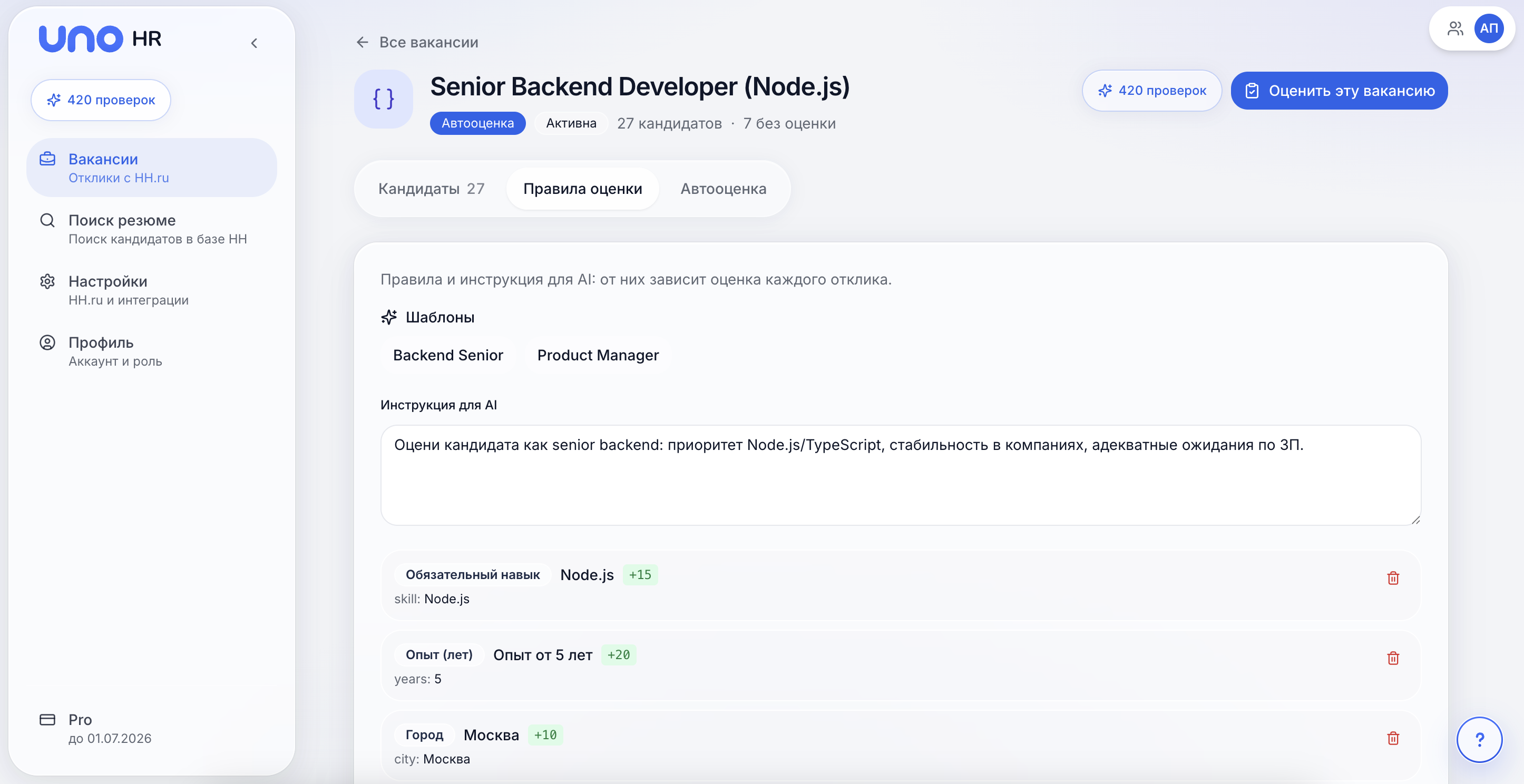The height and width of the screenshot is (784, 1524).
Task: Open the АП user avatar menu
Action: point(1489,28)
